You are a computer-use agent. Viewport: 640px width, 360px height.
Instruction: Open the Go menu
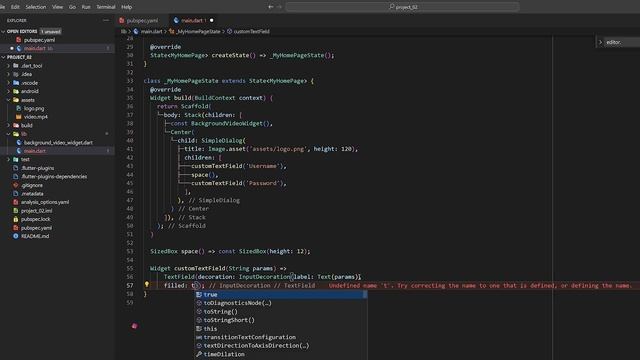point(72,7)
